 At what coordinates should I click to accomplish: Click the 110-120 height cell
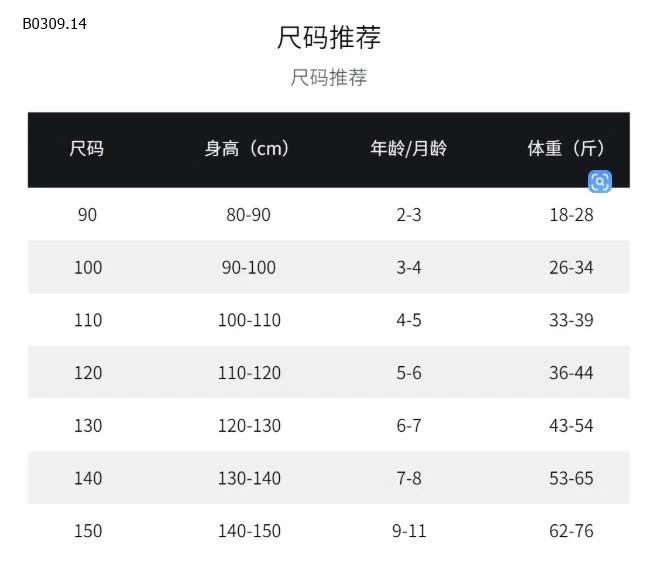point(249,373)
